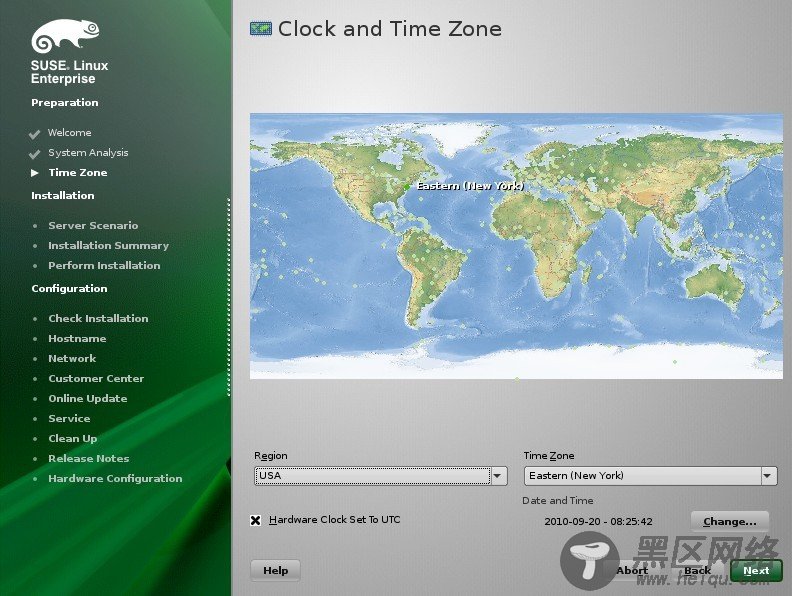
Task: Click the Back button
Action: tap(697, 570)
